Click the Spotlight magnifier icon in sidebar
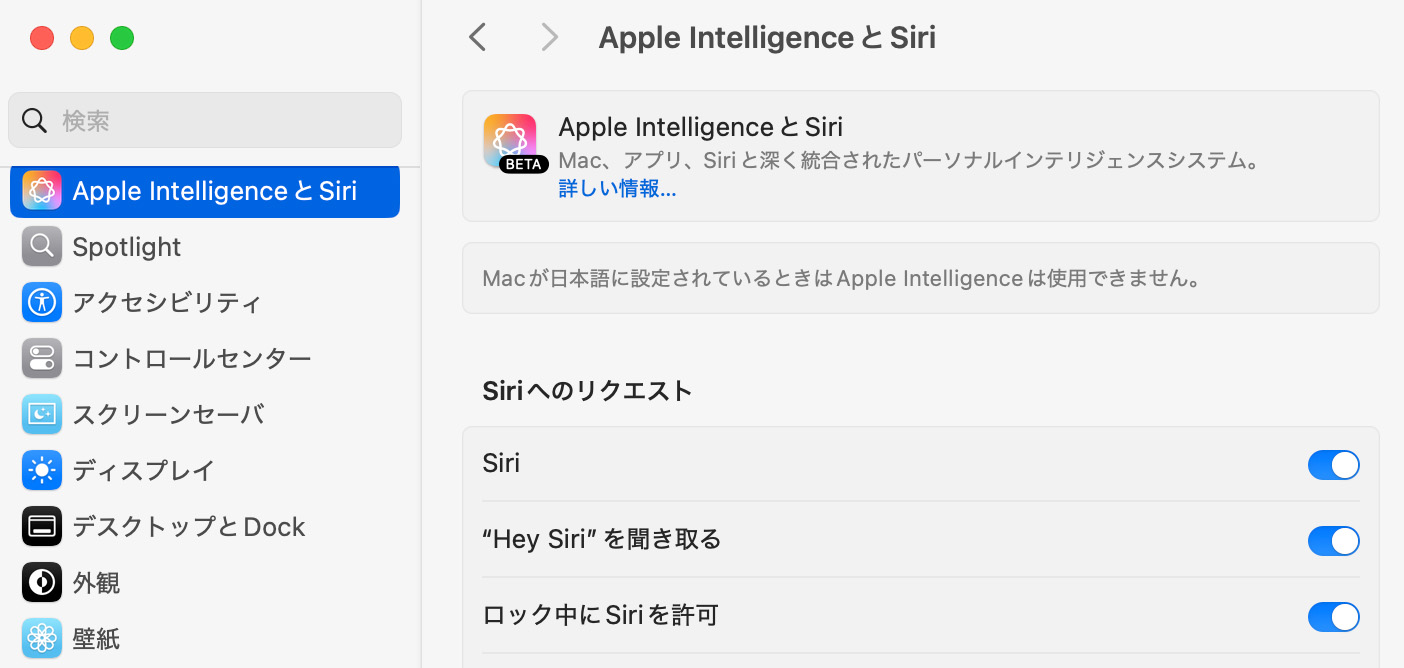Screen dimensions: 1404x668 click(x=42, y=247)
